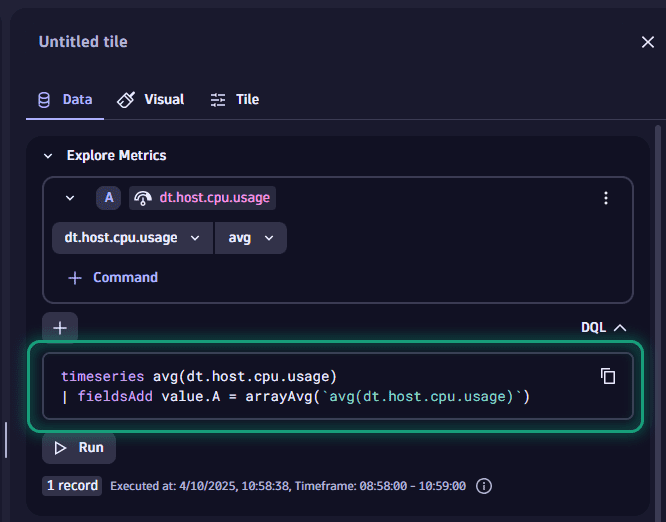
Task: Open the Tile tab
Action: (235, 100)
